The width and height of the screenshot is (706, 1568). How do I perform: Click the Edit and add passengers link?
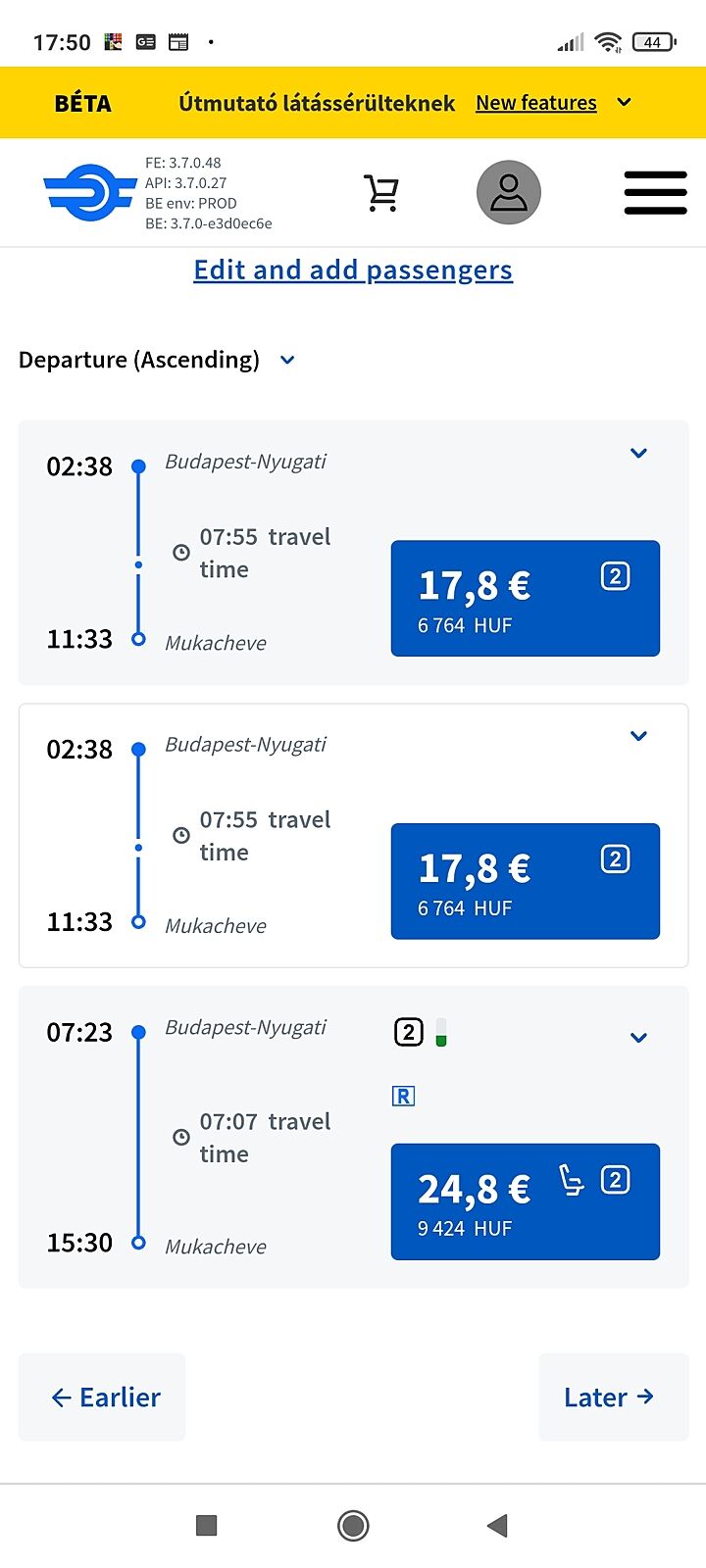coord(353,270)
